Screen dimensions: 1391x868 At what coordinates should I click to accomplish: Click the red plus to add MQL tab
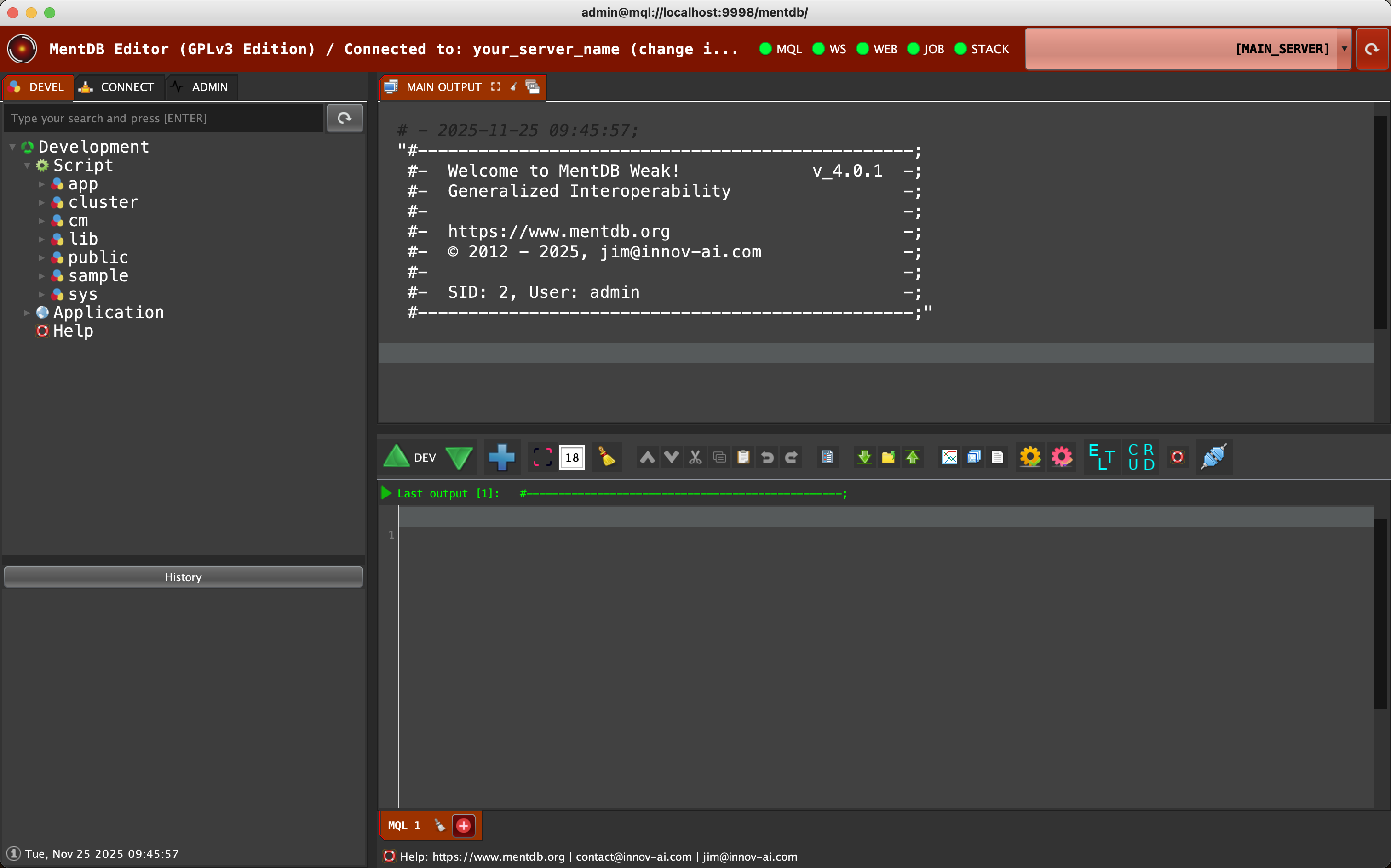pyautogui.click(x=464, y=826)
